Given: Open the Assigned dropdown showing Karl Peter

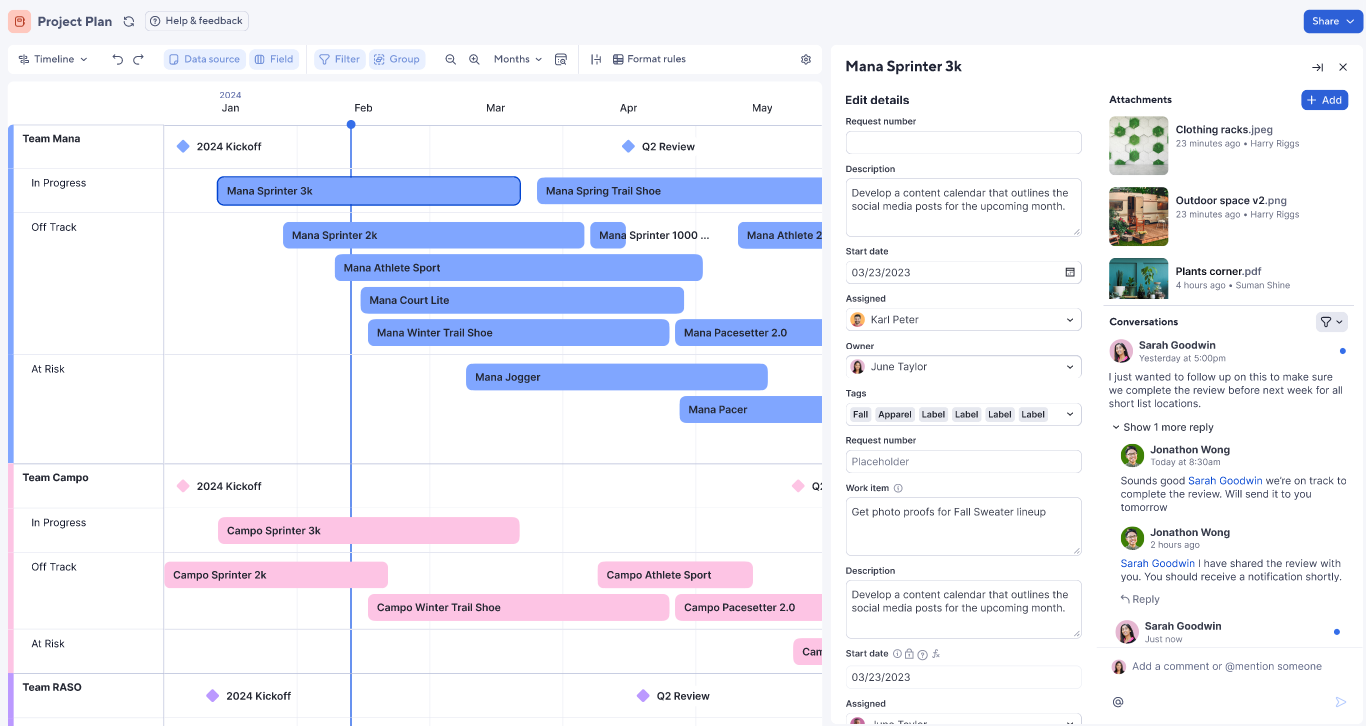Looking at the screenshot, I should click(963, 319).
